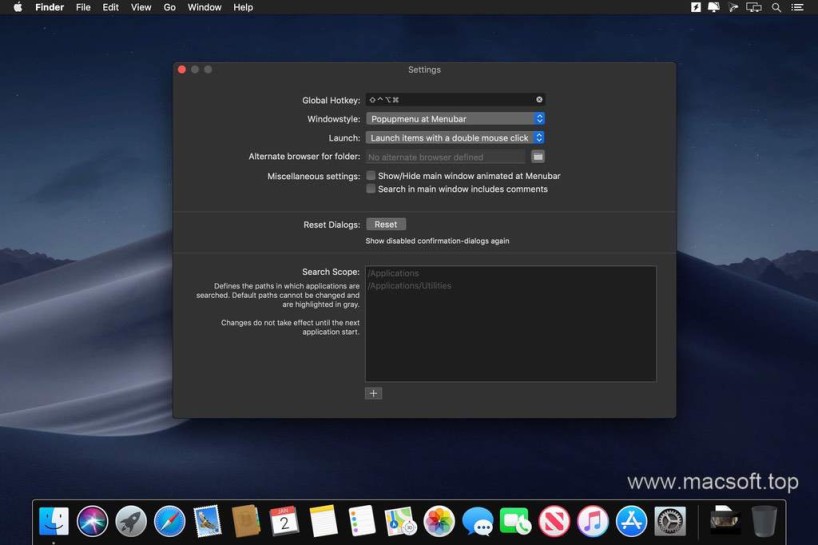Open System Preferences from the Dock

[x=670, y=521]
